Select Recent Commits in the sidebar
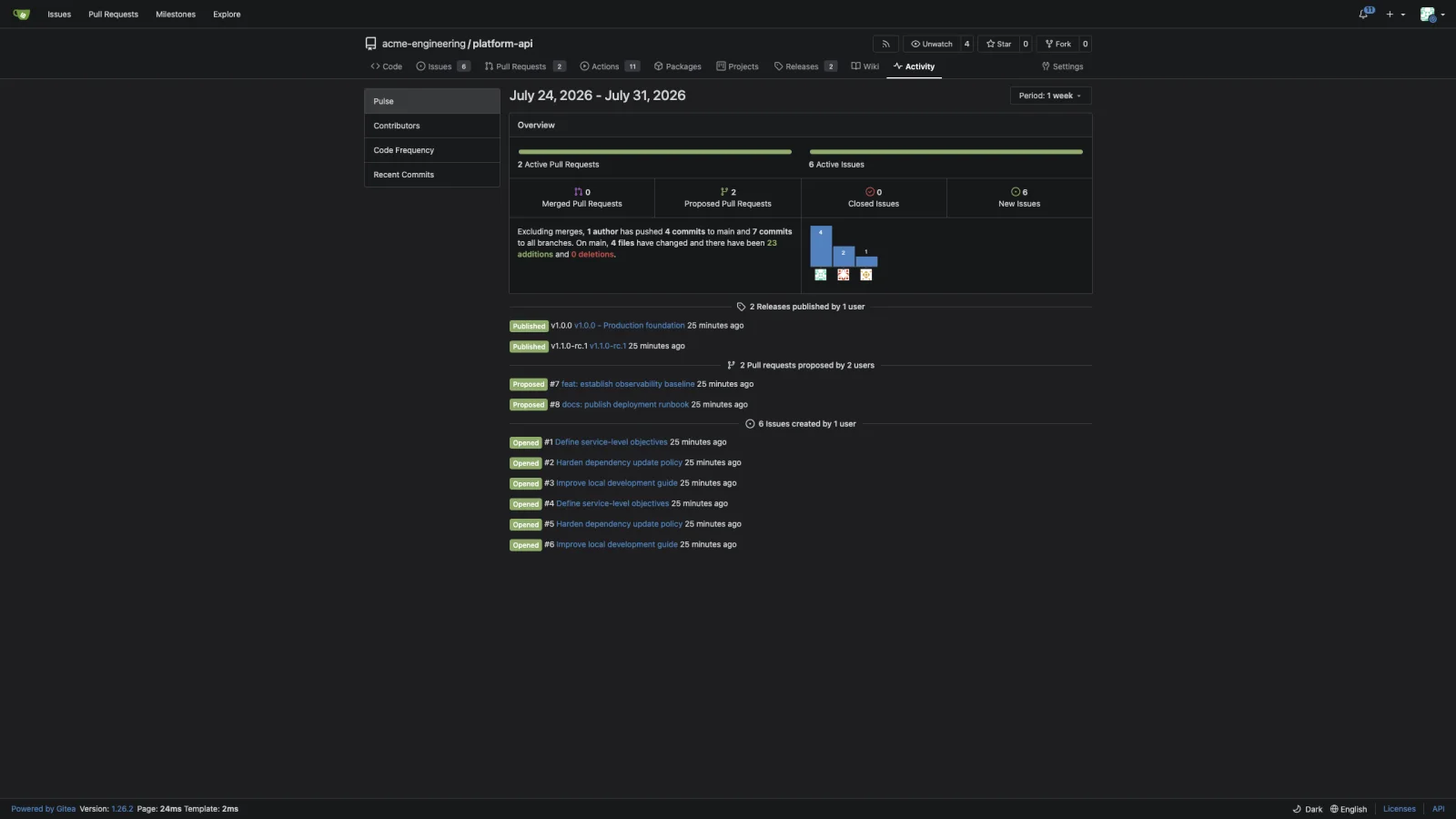 (432, 175)
